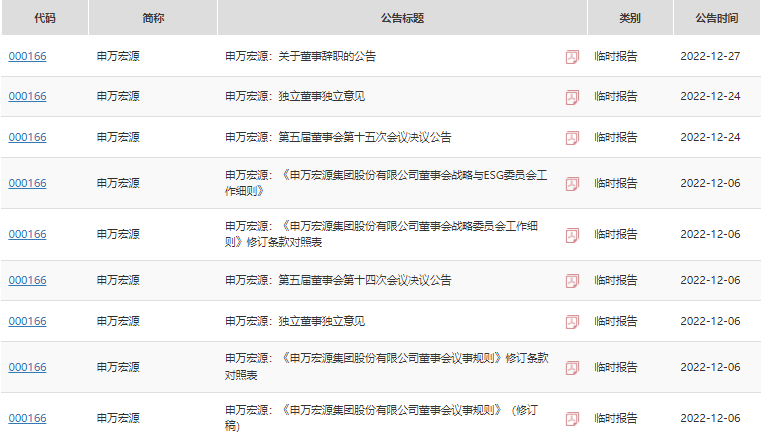Open PDF icon for 战略委员会工作细则修订条款对照表
761x443 pixels.
click(572, 235)
